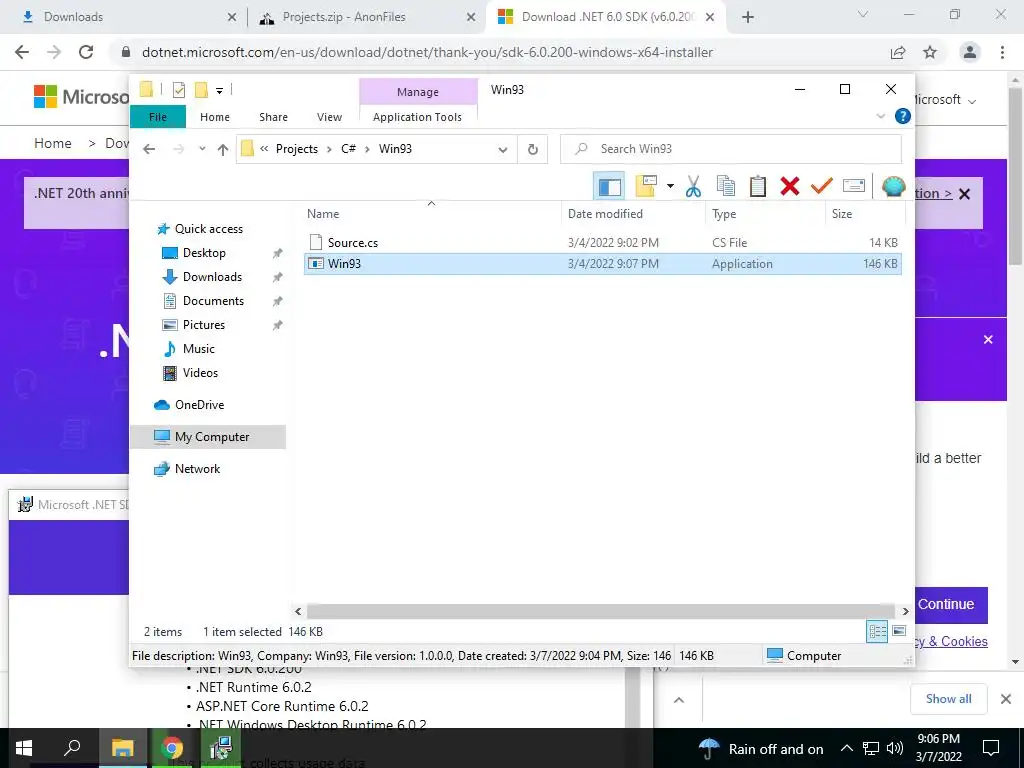Screen dimensions: 1024x768
Task: Click the Manage contextual tab header
Action: [x=418, y=92]
